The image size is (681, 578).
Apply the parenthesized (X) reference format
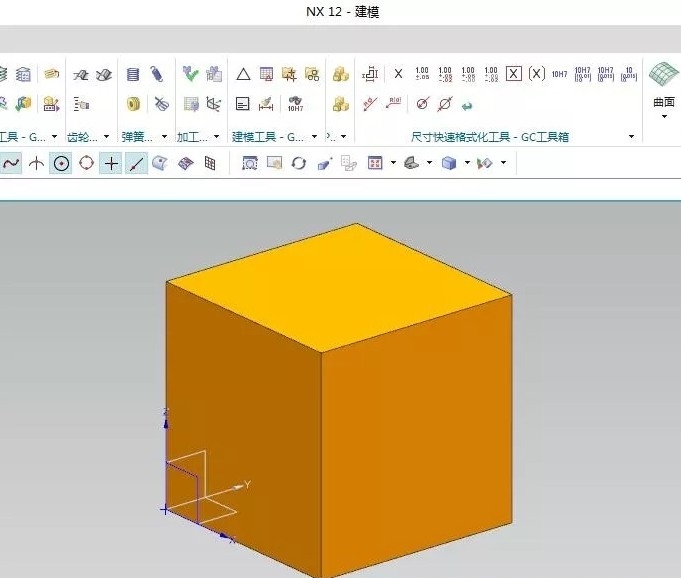pos(536,74)
